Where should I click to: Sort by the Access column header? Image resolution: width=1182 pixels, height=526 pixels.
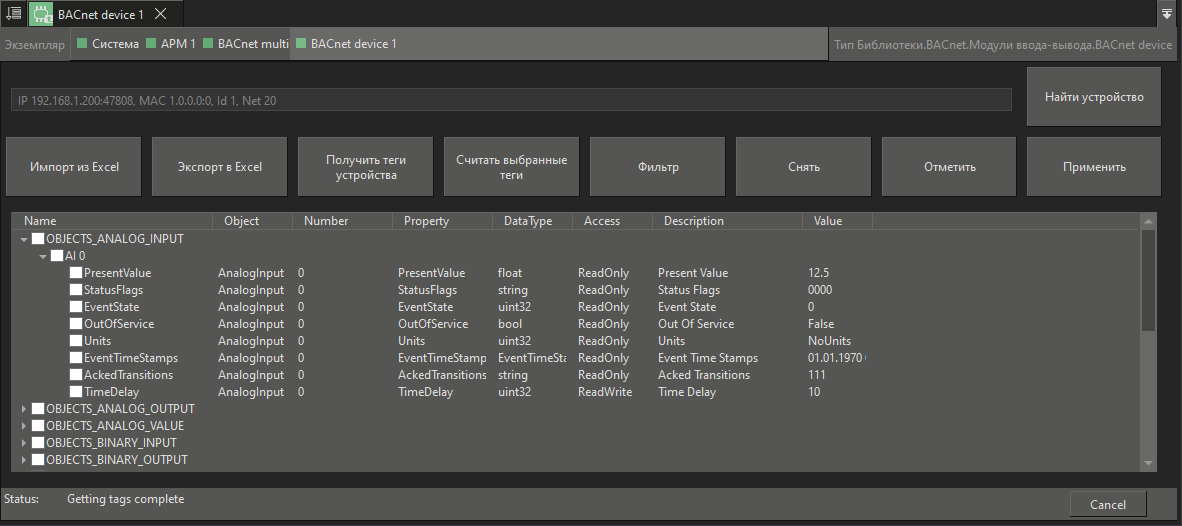[x=612, y=221]
